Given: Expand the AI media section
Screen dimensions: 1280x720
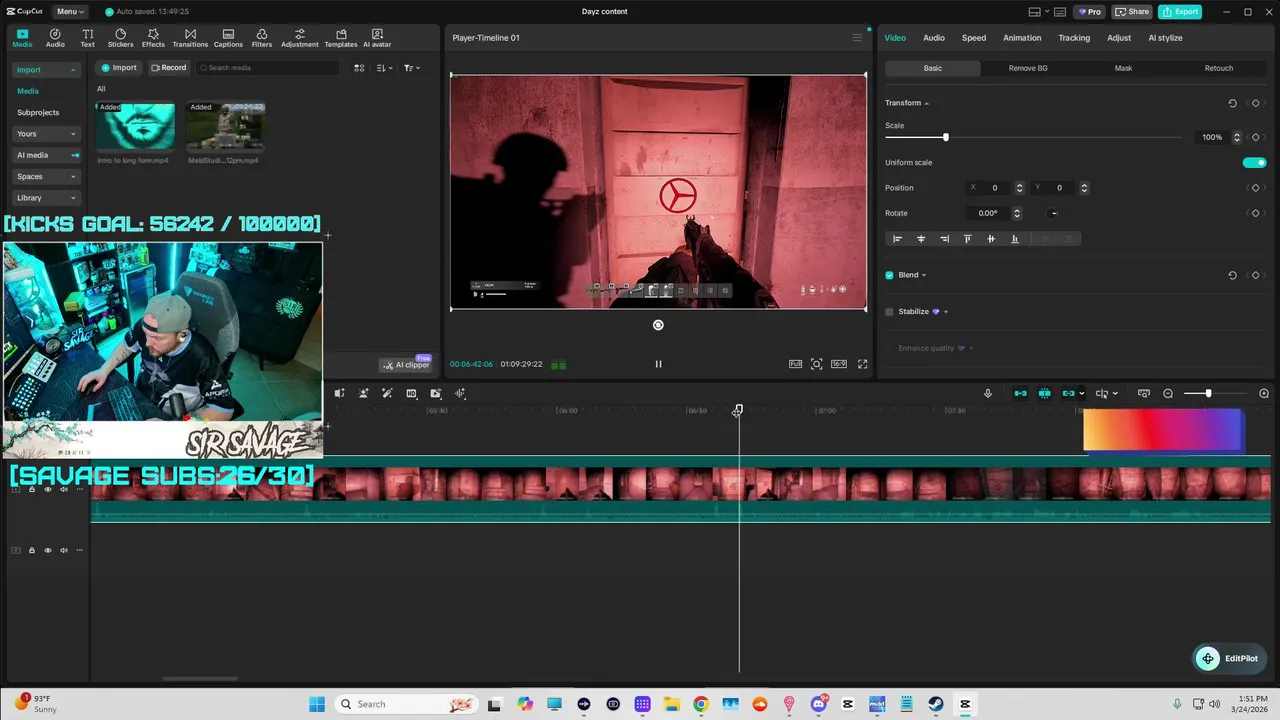Looking at the screenshot, I should pos(75,155).
